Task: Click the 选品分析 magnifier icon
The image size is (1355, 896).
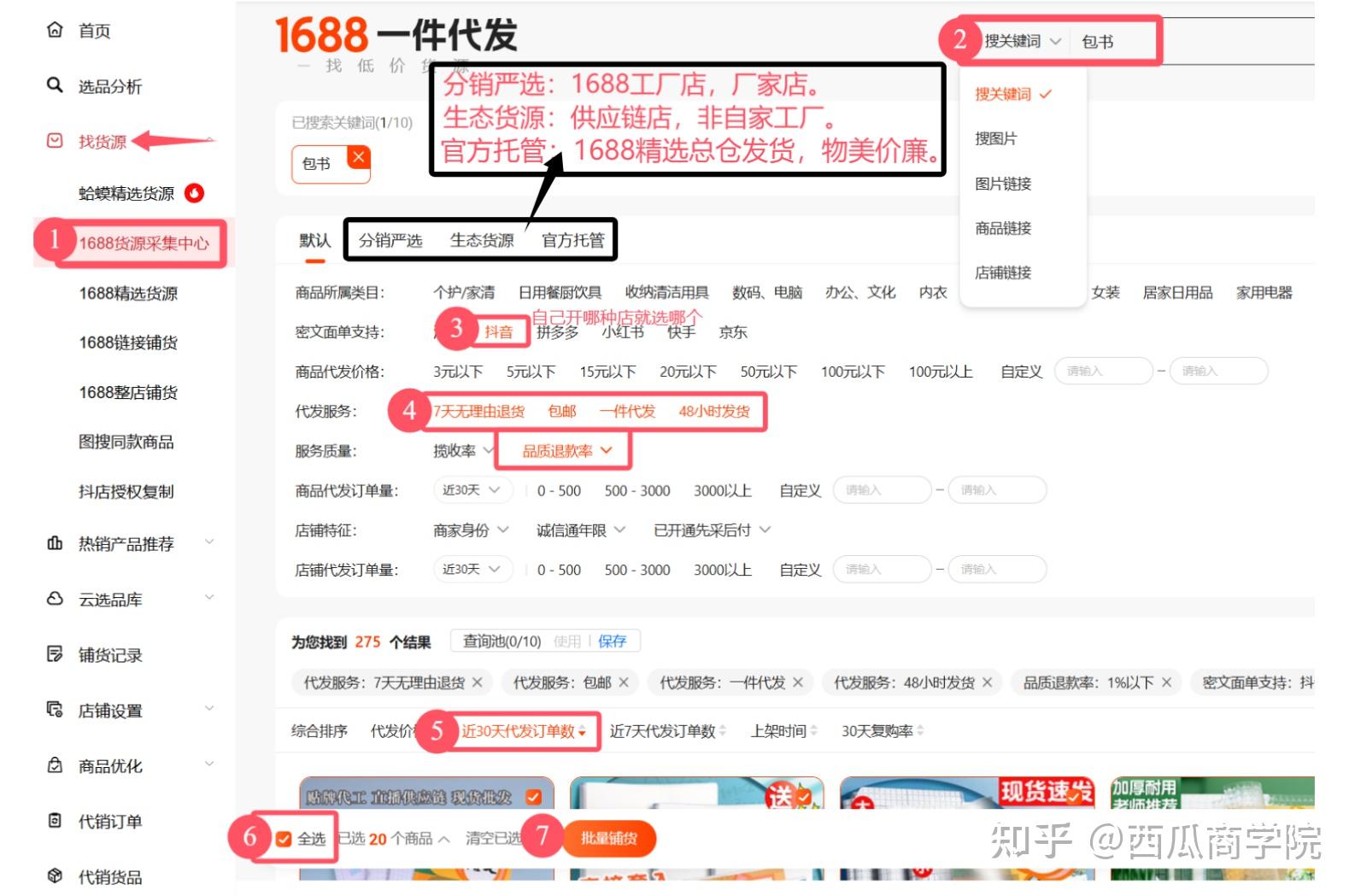Action: coord(55,85)
